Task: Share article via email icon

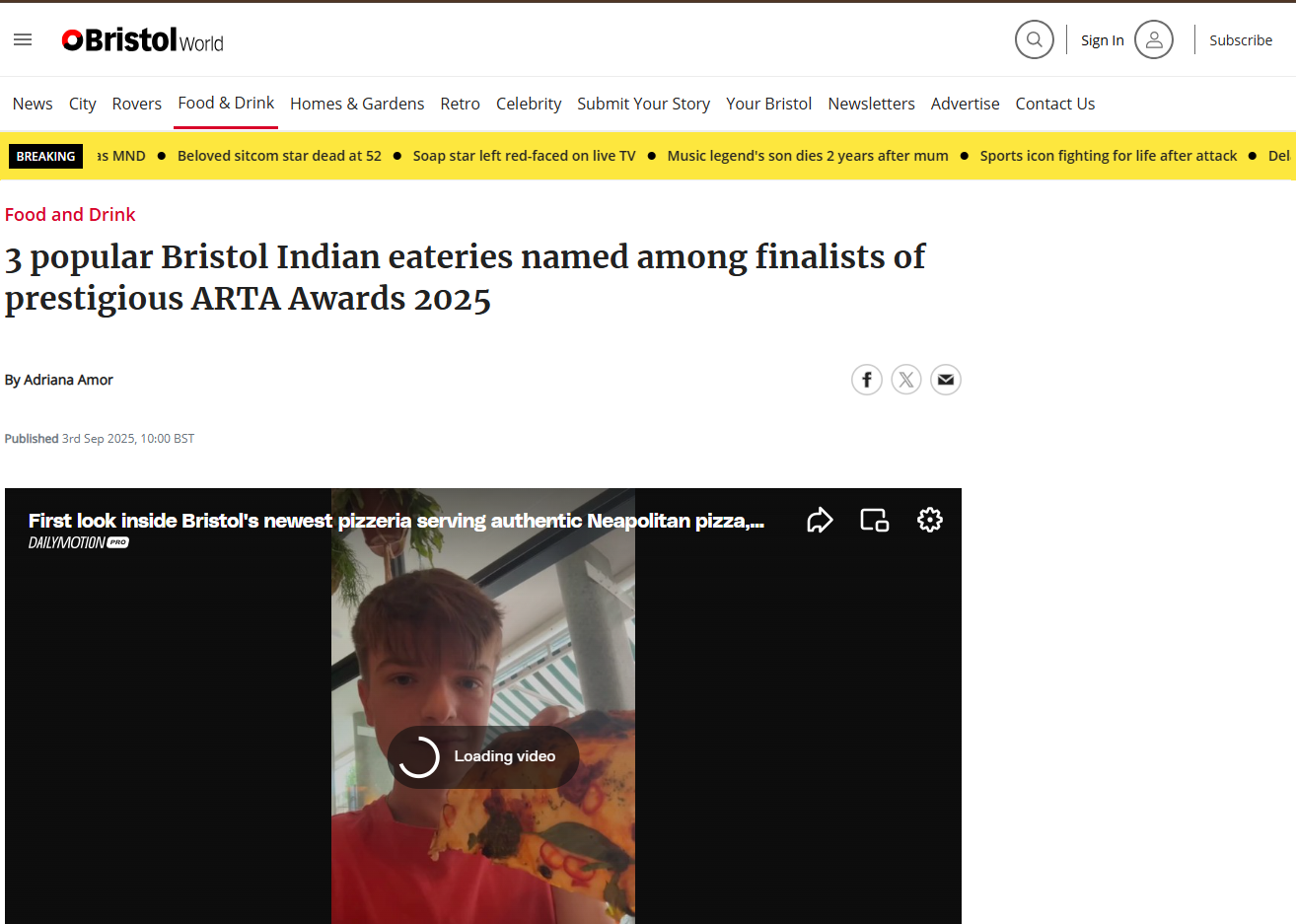Action: coord(945,380)
